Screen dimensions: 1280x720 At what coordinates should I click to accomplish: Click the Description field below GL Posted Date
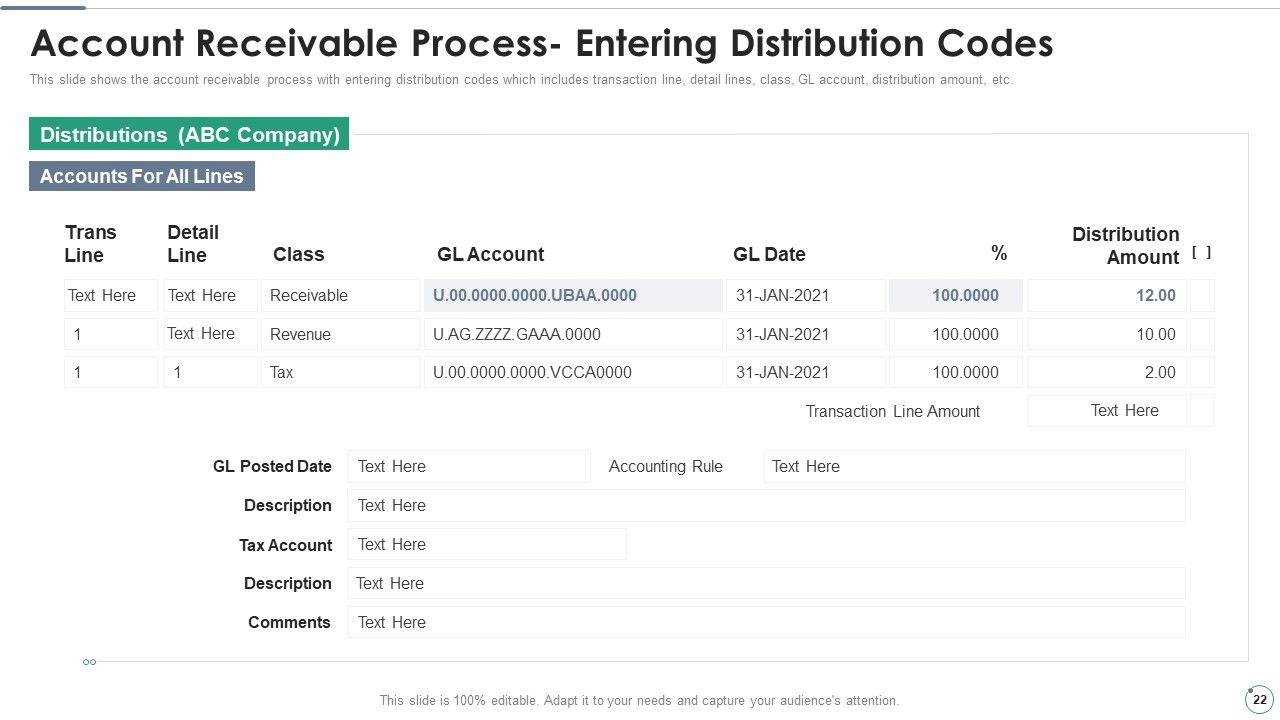765,506
